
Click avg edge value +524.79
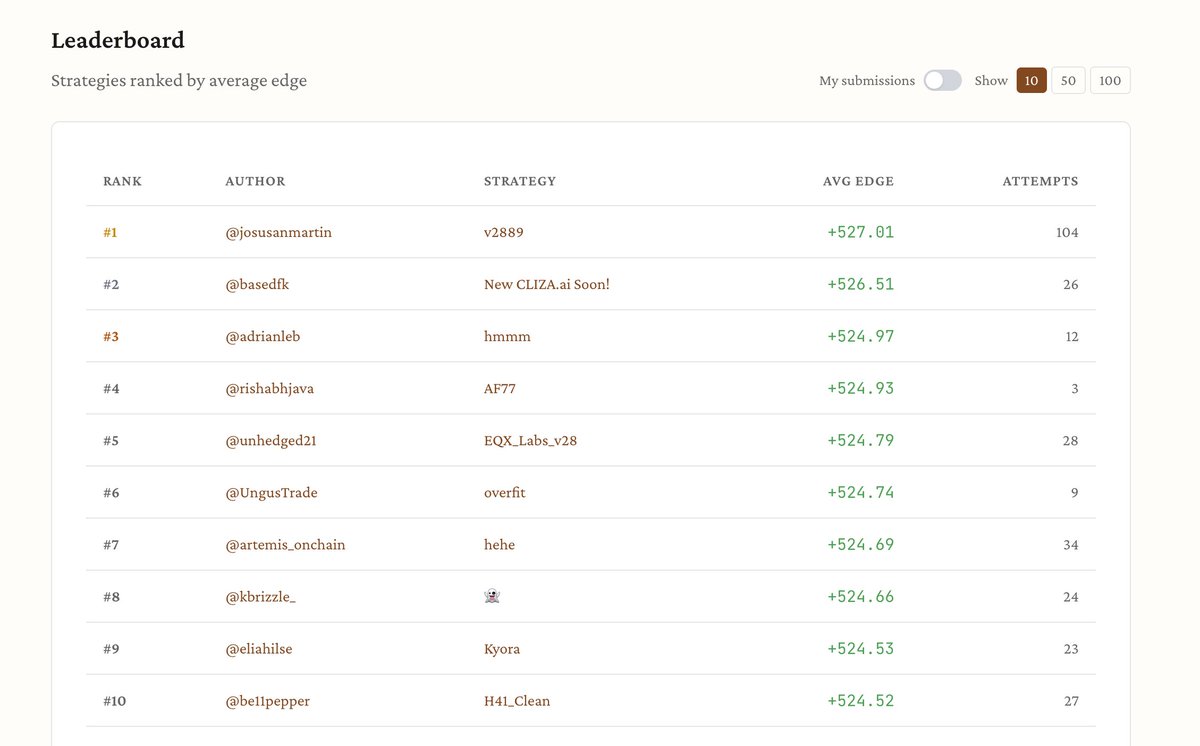(x=861, y=440)
